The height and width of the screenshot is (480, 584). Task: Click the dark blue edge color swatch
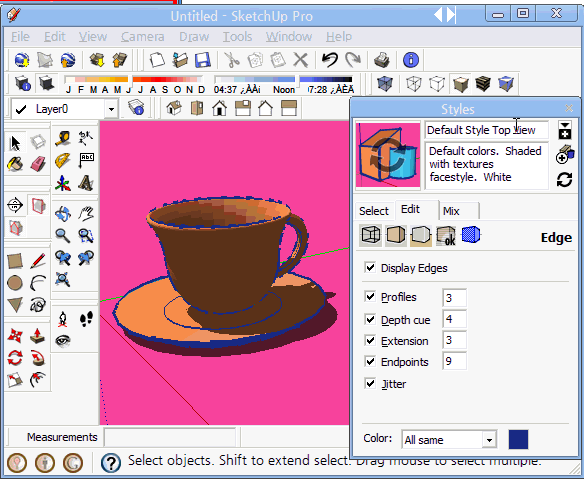(x=518, y=439)
